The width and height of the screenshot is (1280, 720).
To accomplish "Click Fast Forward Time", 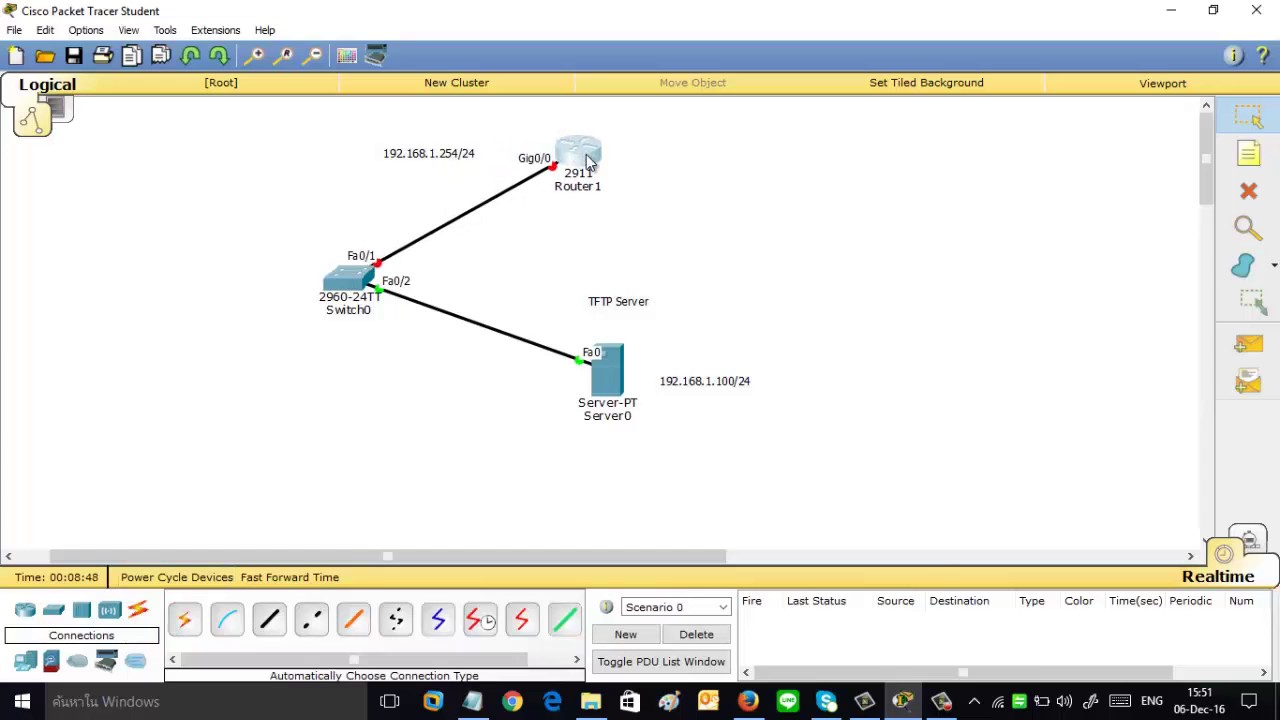I will (x=290, y=577).
